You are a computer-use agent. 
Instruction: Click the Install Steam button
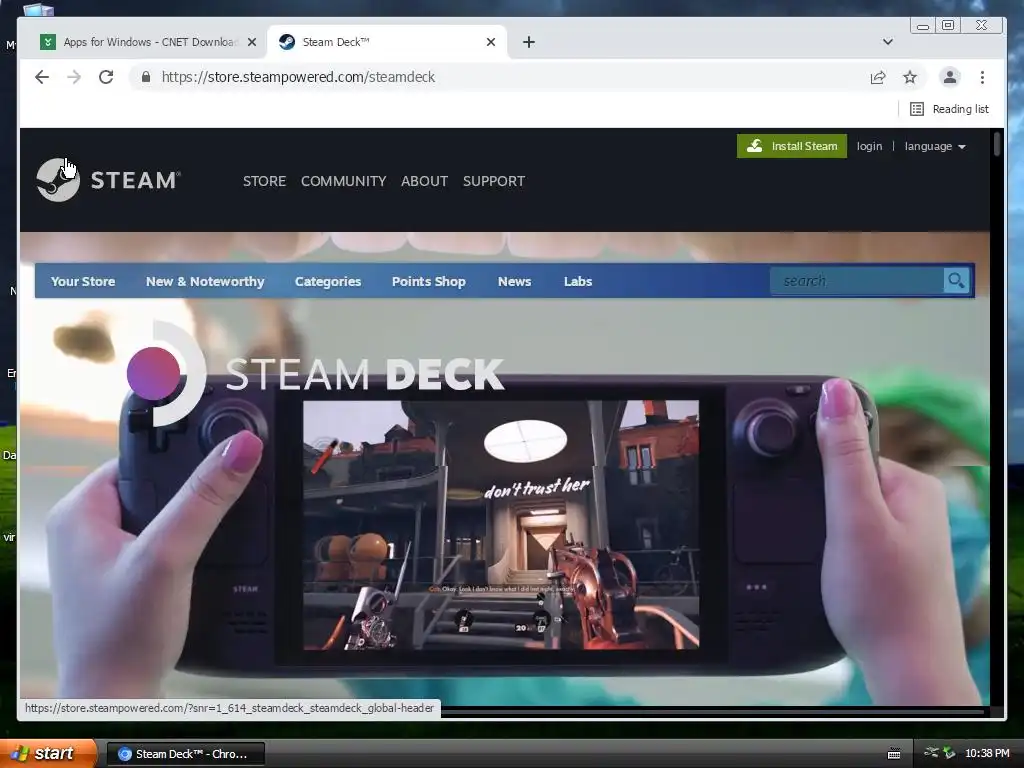[x=792, y=146]
